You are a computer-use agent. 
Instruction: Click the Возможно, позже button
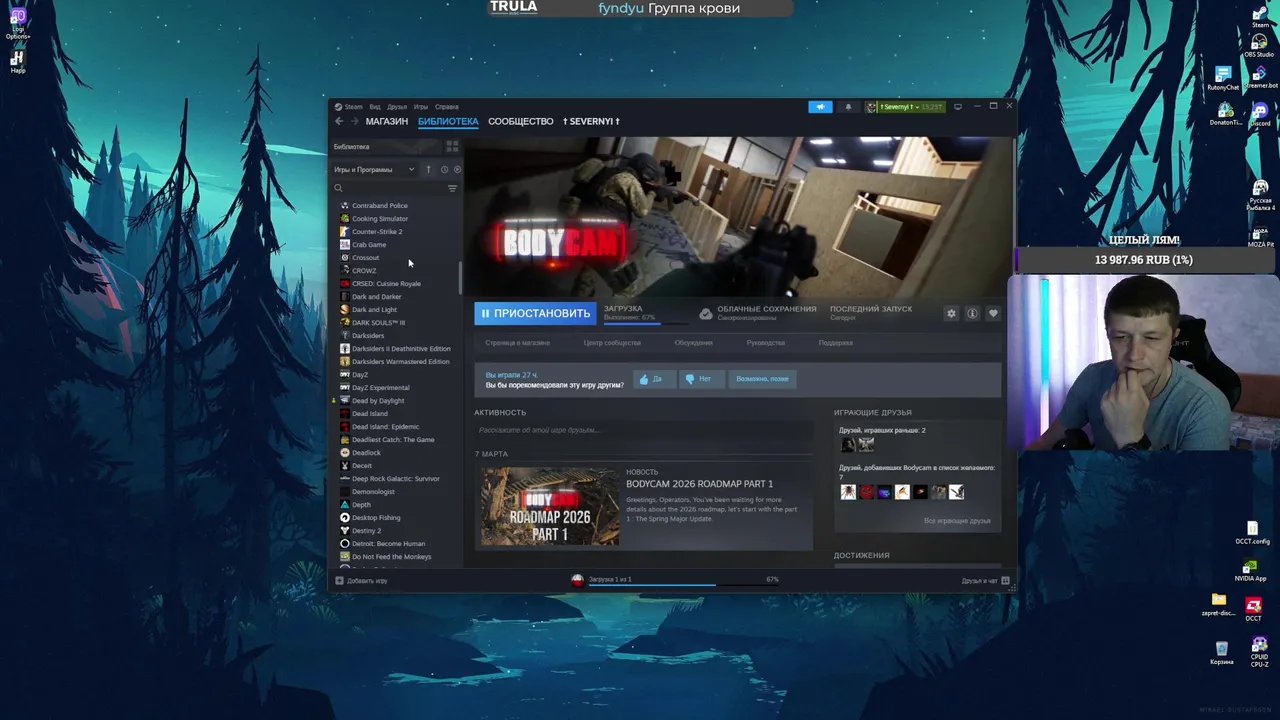coord(762,379)
